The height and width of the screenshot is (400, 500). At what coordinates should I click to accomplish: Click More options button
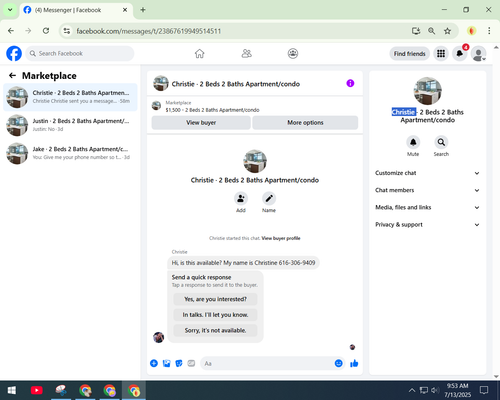(305, 123)
